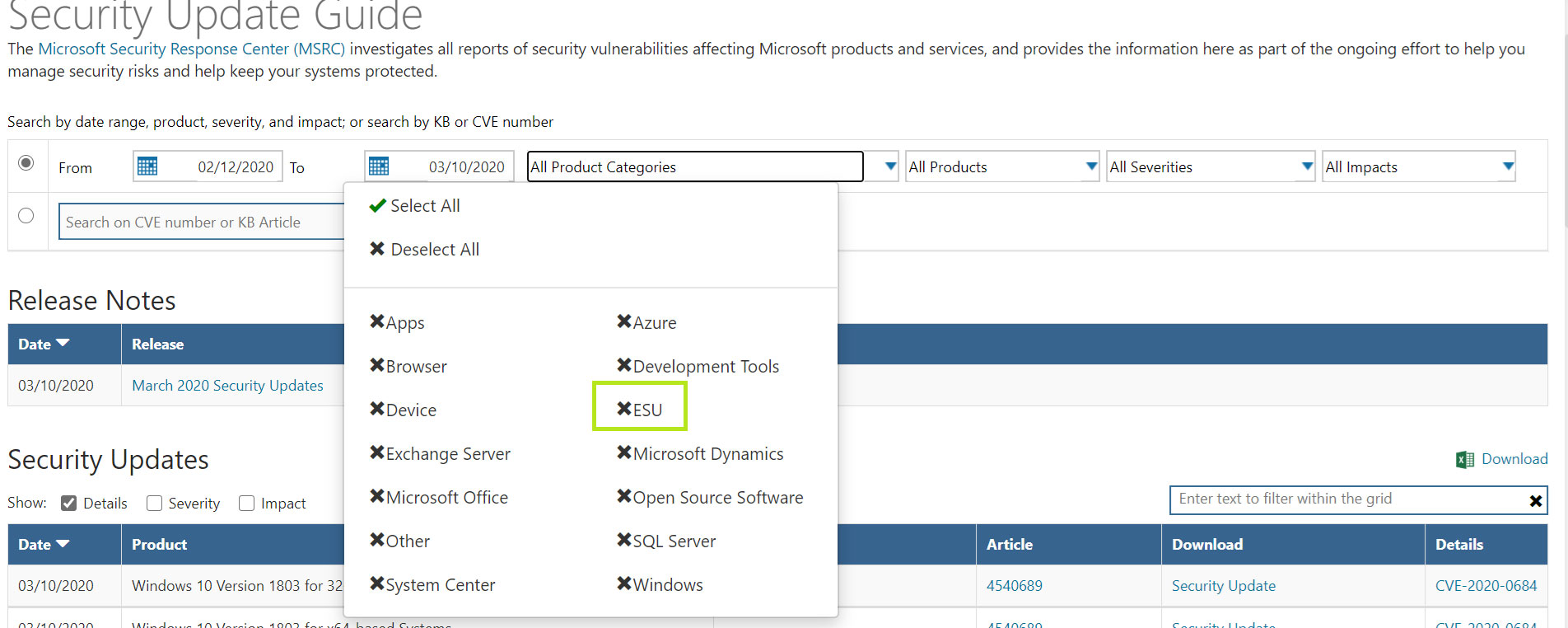This screenshot has width=1568, height=628.
Task: Open March 2020 Security Updates link
Action: 227,386
